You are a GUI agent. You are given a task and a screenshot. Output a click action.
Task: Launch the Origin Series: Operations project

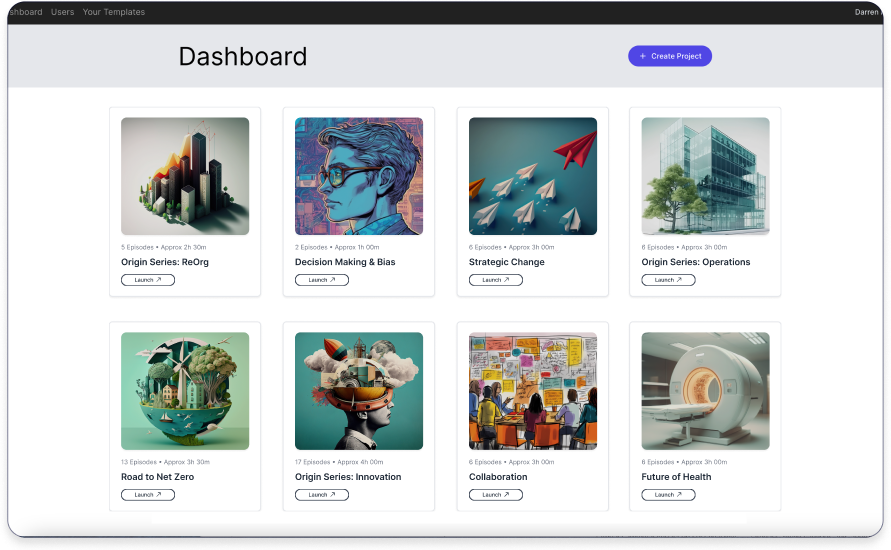[x=668, y=280]
